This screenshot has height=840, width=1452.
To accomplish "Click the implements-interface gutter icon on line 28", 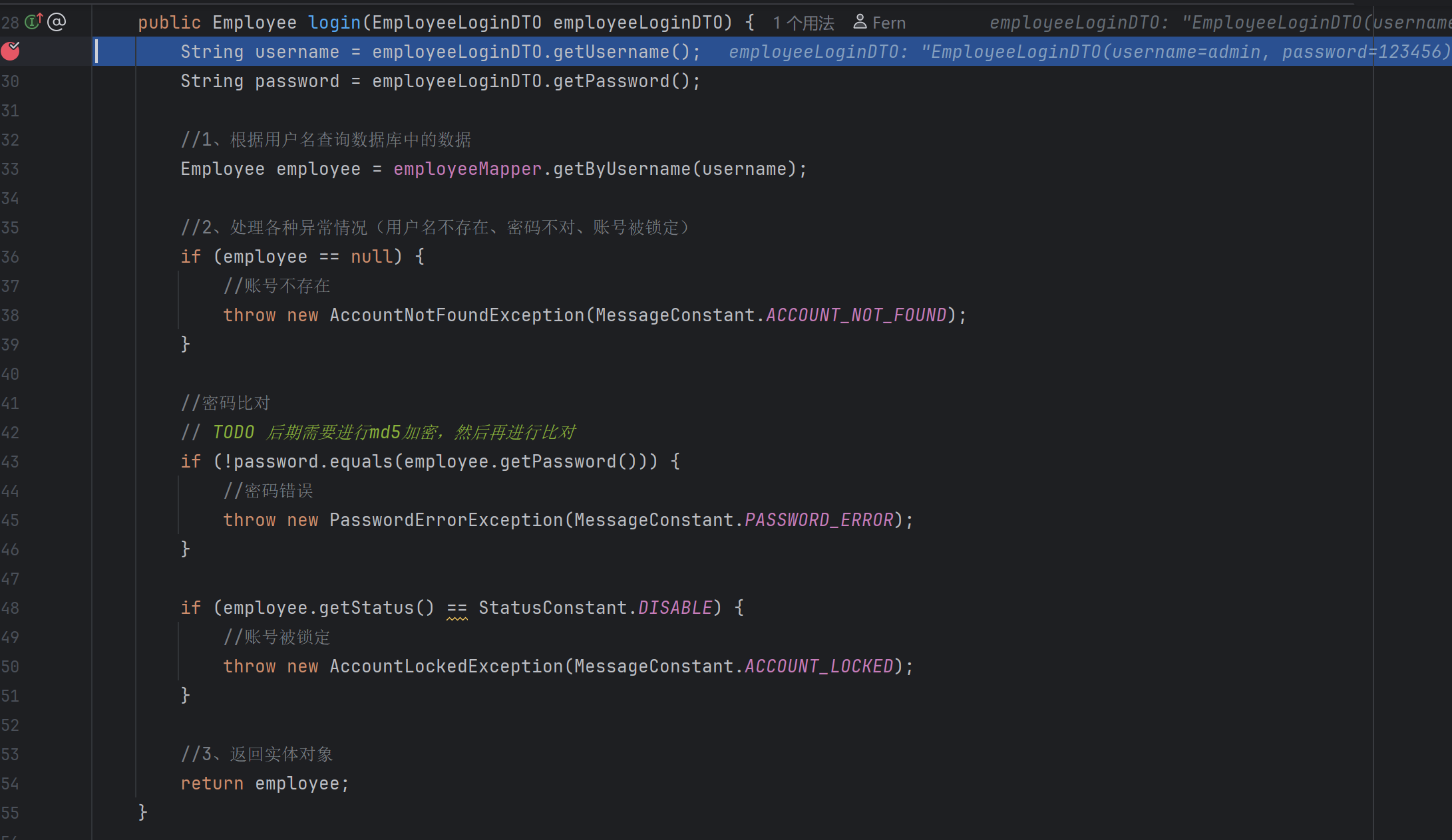I will tap(33, 22).
